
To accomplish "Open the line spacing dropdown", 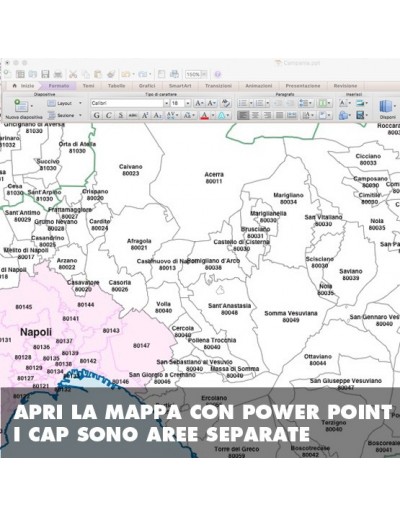I will [305, 103].
